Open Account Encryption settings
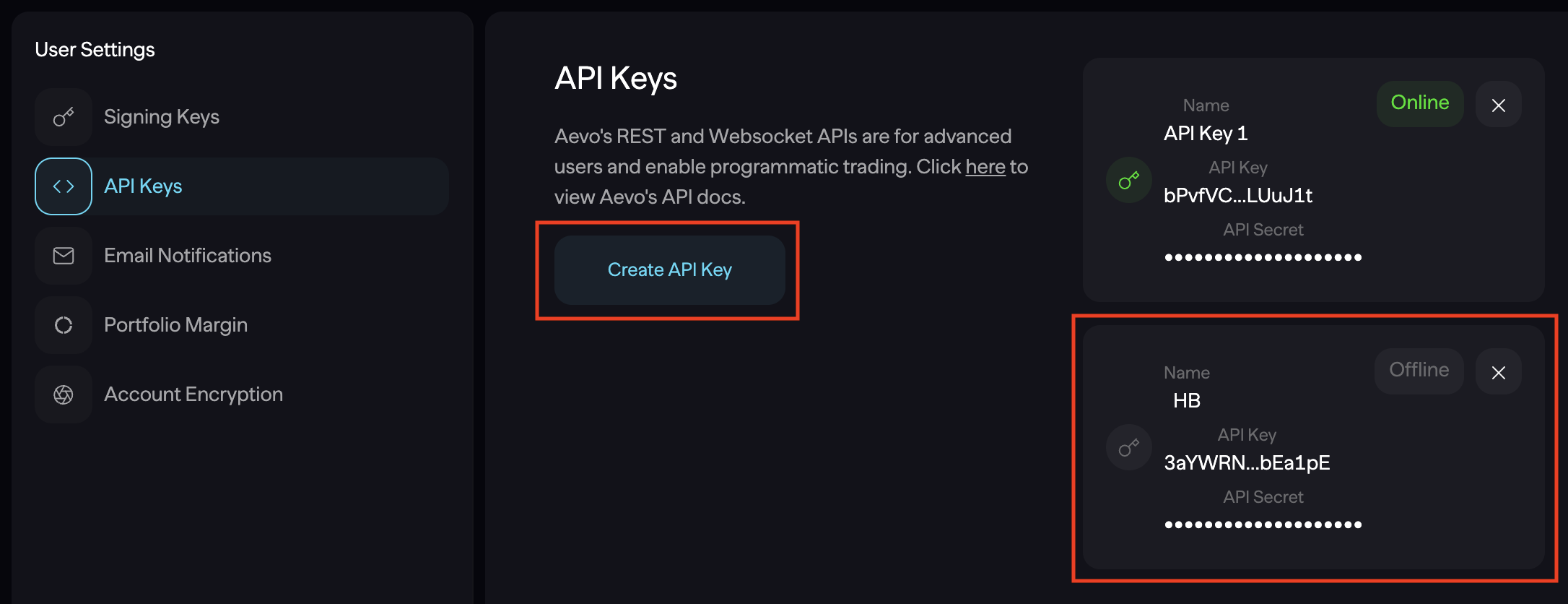Screen dimensions: 1568x604 click(x=193, y=394)
